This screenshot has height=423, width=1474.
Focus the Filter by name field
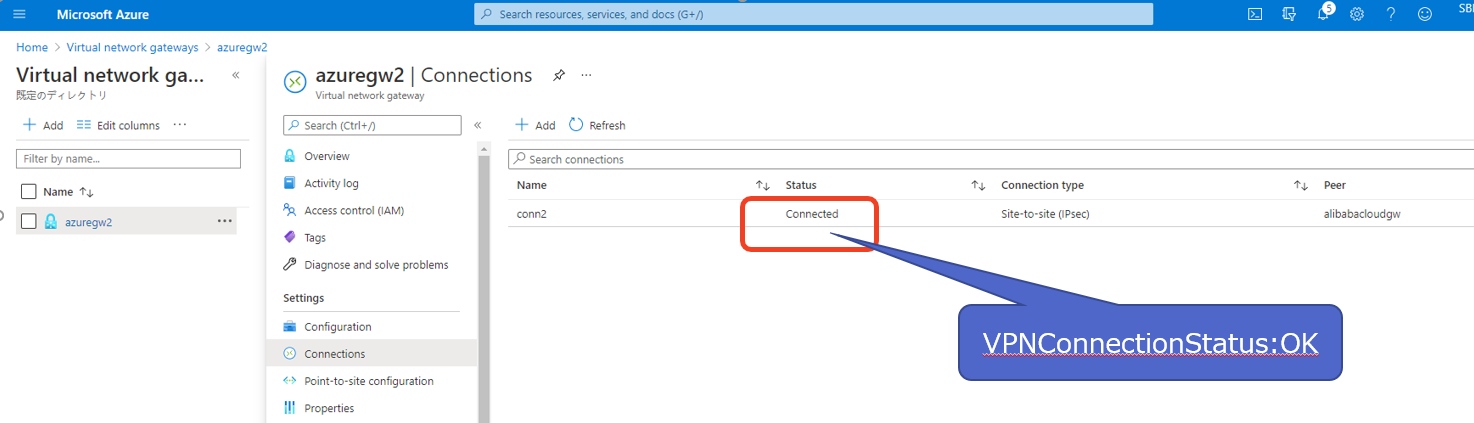[x=128, y=159]
